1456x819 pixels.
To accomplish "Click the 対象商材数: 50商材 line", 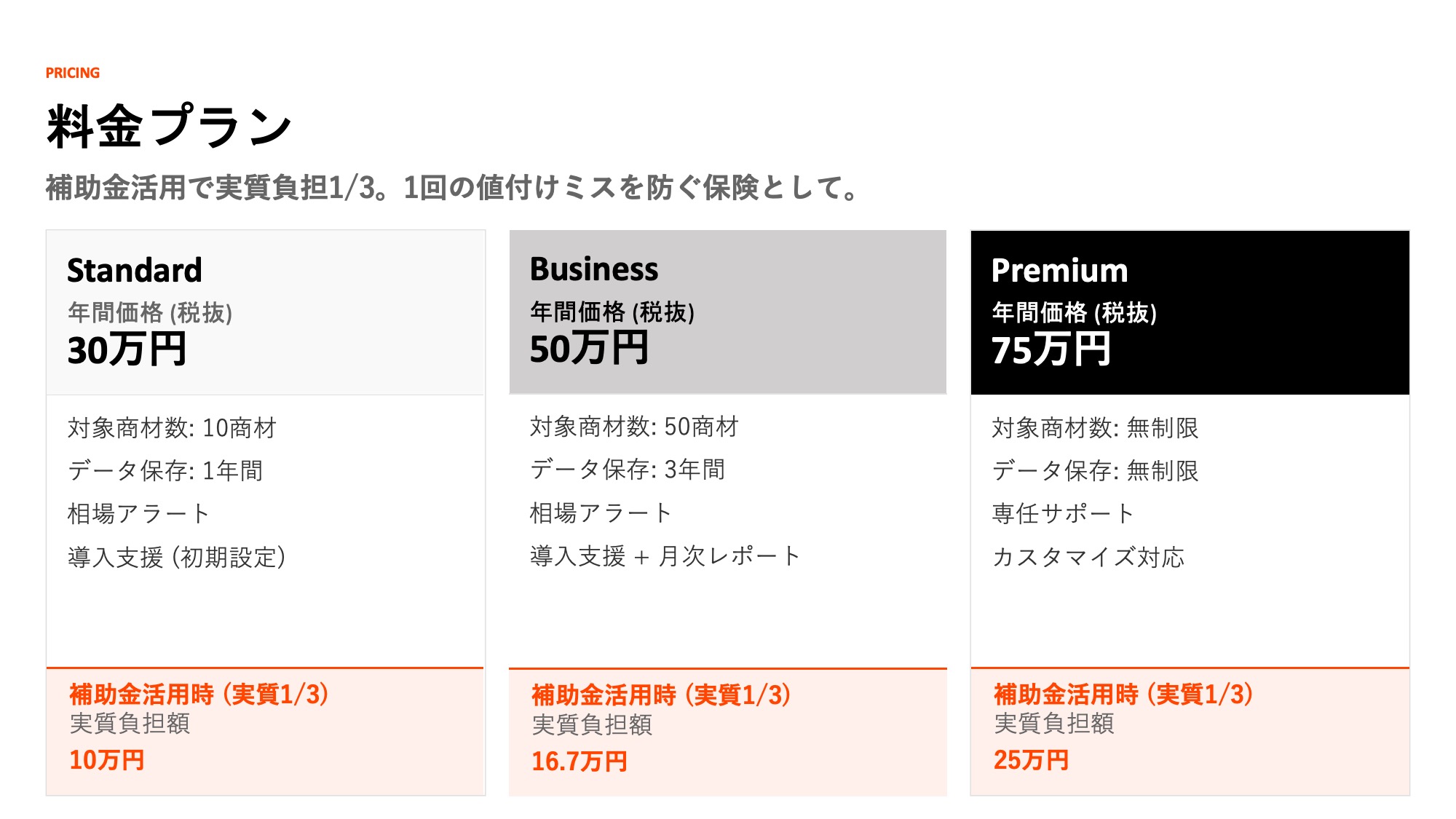I will (x=634, y=427).
